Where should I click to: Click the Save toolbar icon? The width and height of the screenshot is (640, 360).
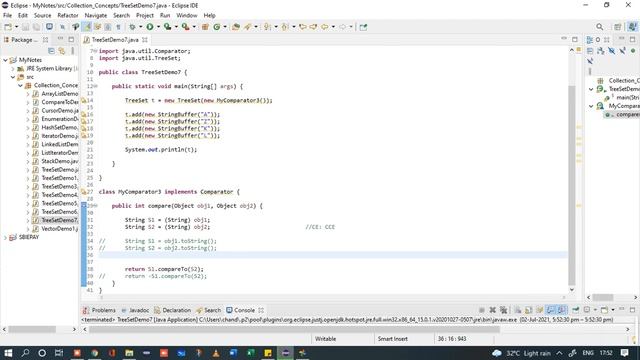26,27
